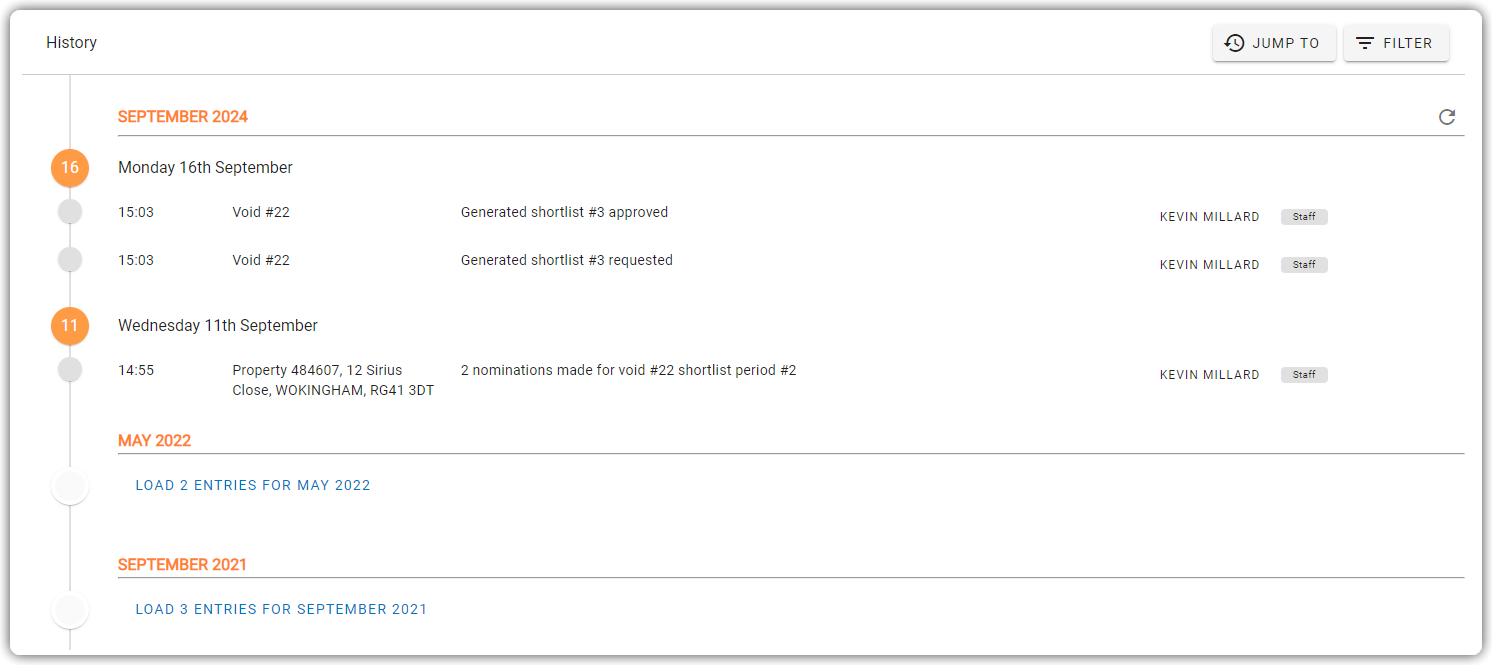Viewport: 1492px width, 665px height.
Task: Click Staff badge on shortlist #3 approved row
Action: coord(1304,217)
